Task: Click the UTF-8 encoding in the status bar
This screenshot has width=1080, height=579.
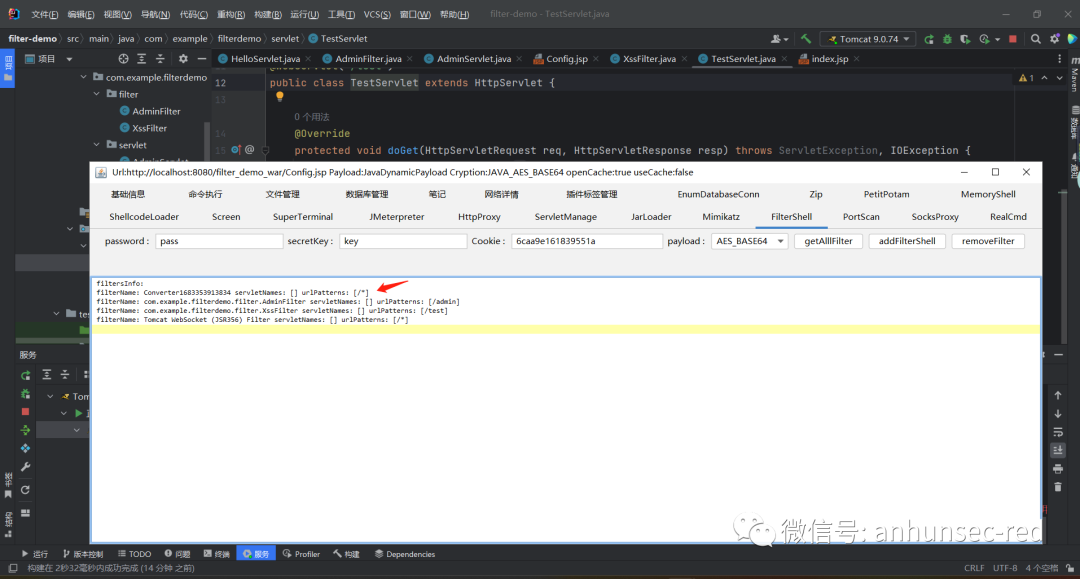Action: coord(1005,568)
